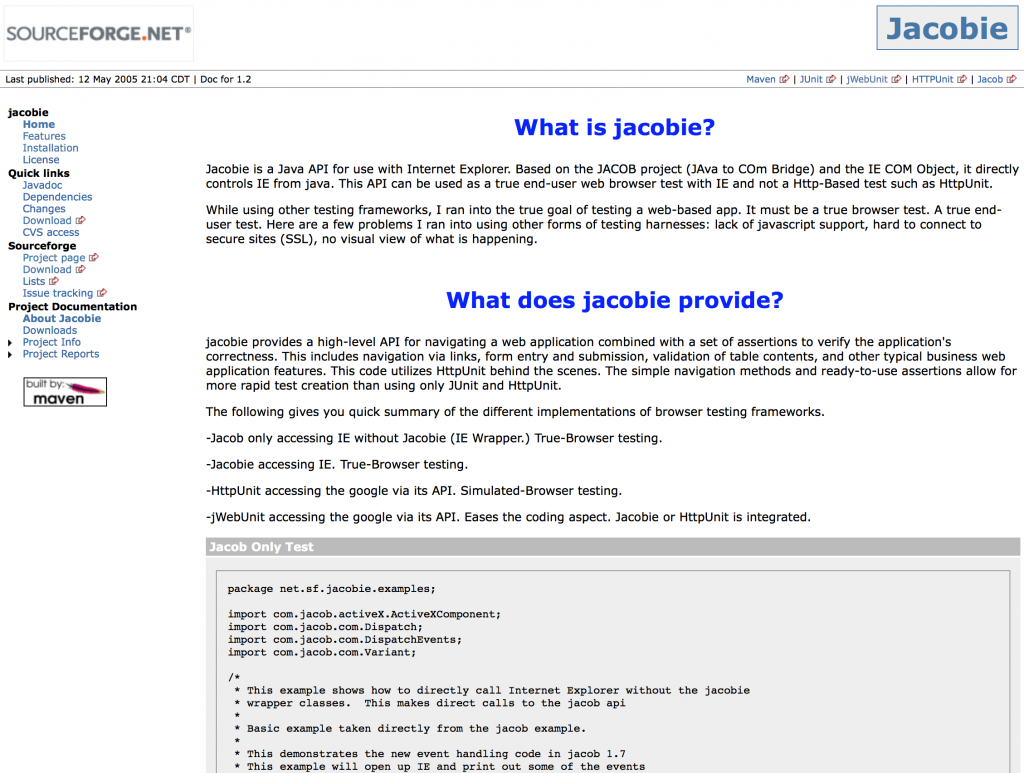Click "Sourceforge" sidebar heading
The width and height of the screenshot is (1024, 773).
pyautogui.click(x=42, y=245)
